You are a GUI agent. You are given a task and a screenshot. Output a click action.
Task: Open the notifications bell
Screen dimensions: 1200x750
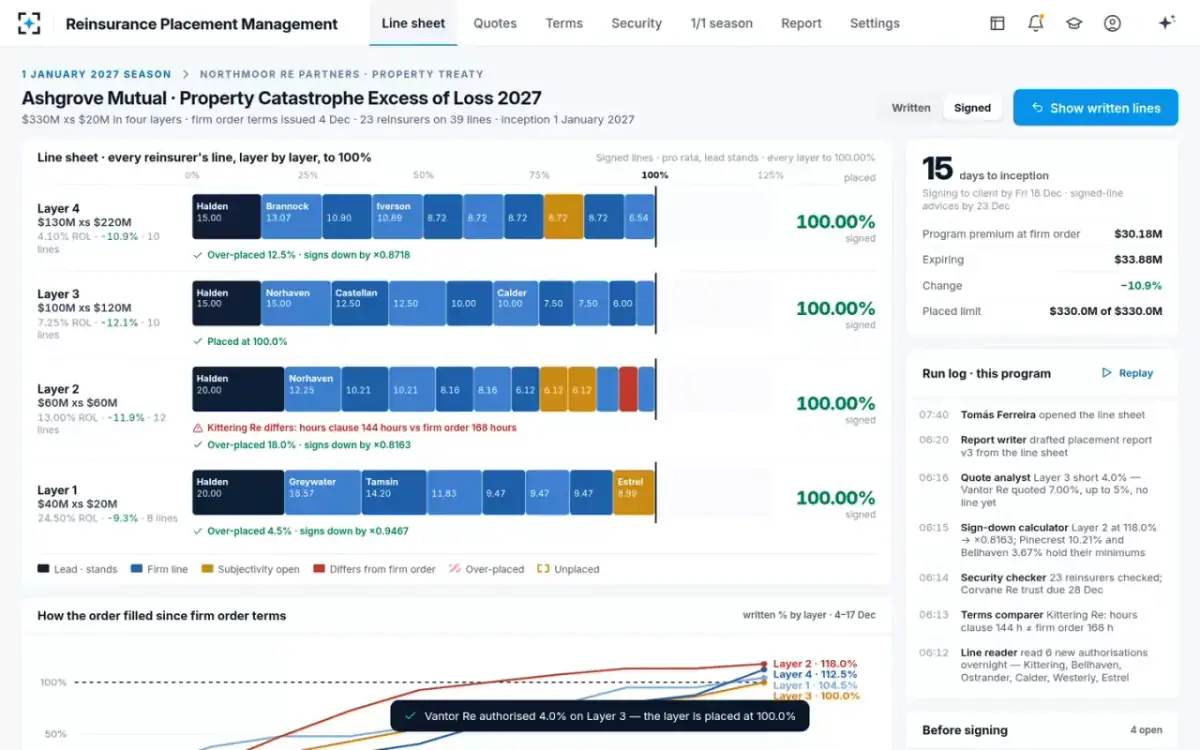[x=1035, y=23]
